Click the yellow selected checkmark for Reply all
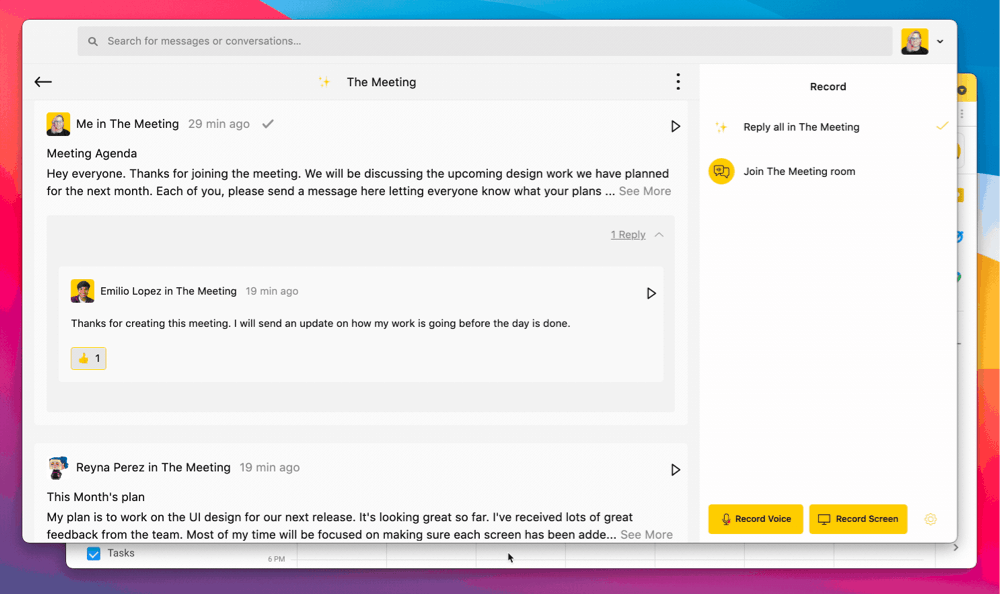The width and height of the screenshot is (1000, 594). click(942, 126)
